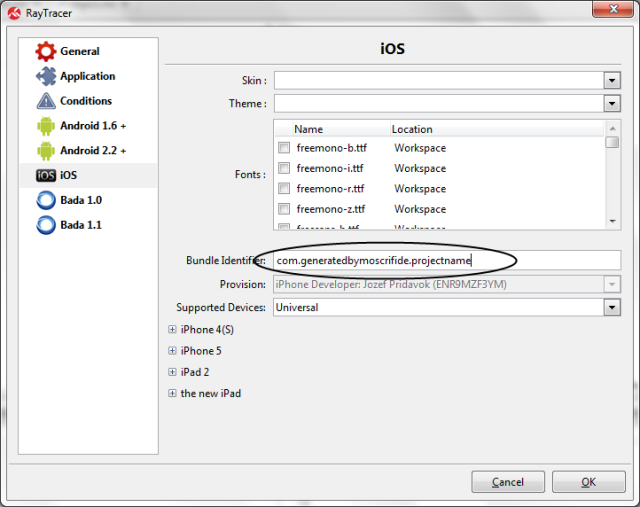Close the RayTracer dialog window
The height and width of the screenshot is (507, 640).
[613, 9]
